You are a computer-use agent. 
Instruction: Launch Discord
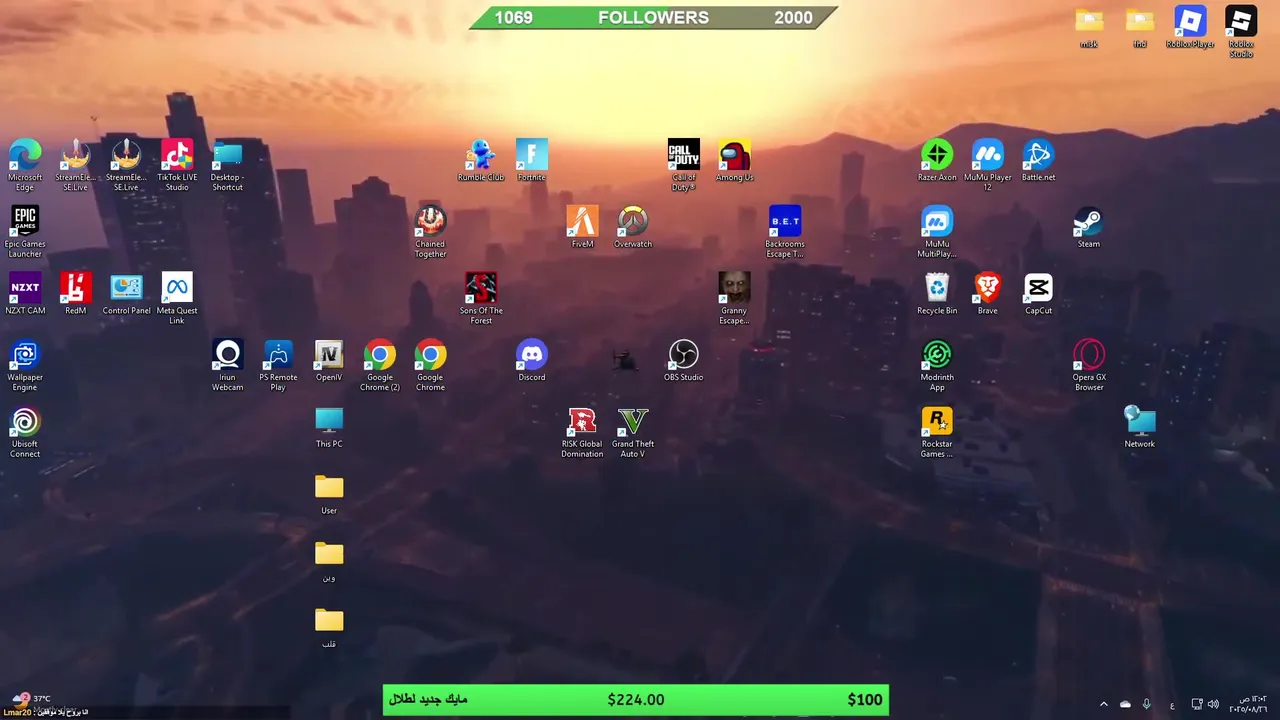tap(531, 361)
